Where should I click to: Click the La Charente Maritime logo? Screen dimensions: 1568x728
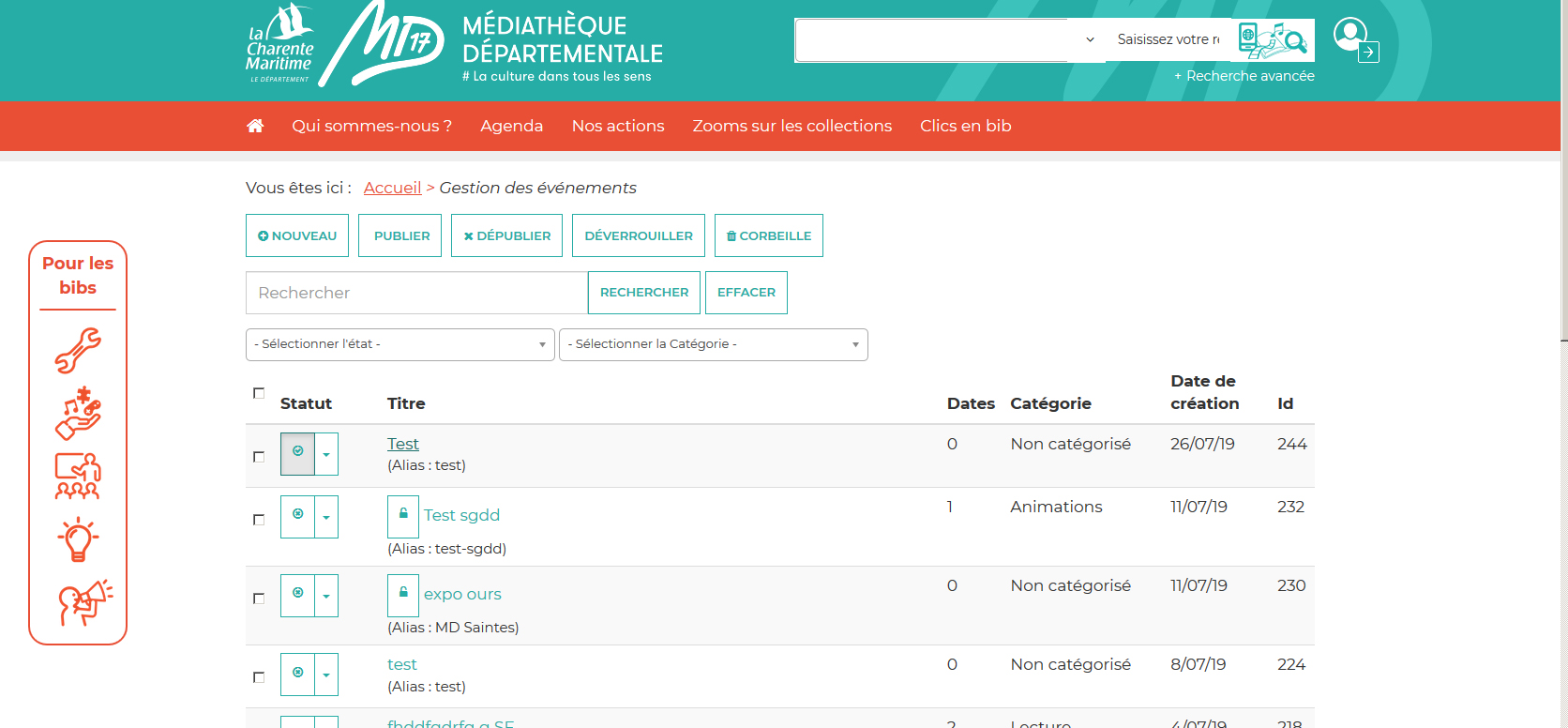[280, 44]
